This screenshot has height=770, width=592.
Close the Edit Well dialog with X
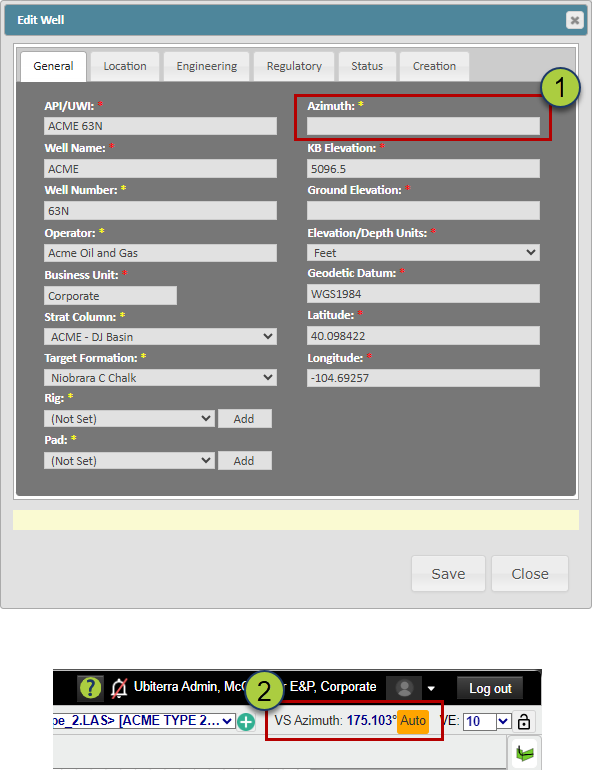pos(574,20)
